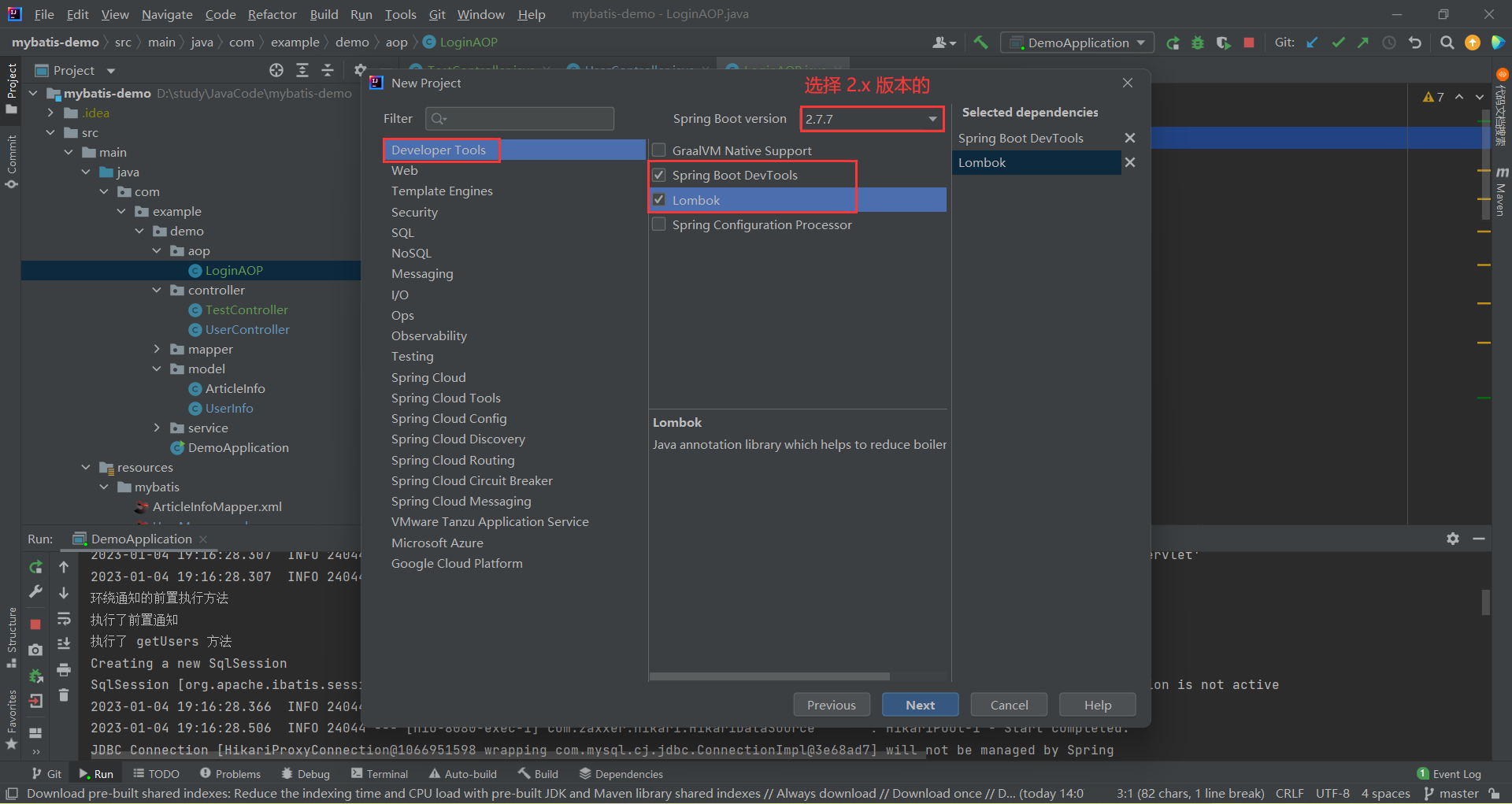The image size is (1512, 804).
Task: Open the Navigate menu
Action: [x=167, y=14]
